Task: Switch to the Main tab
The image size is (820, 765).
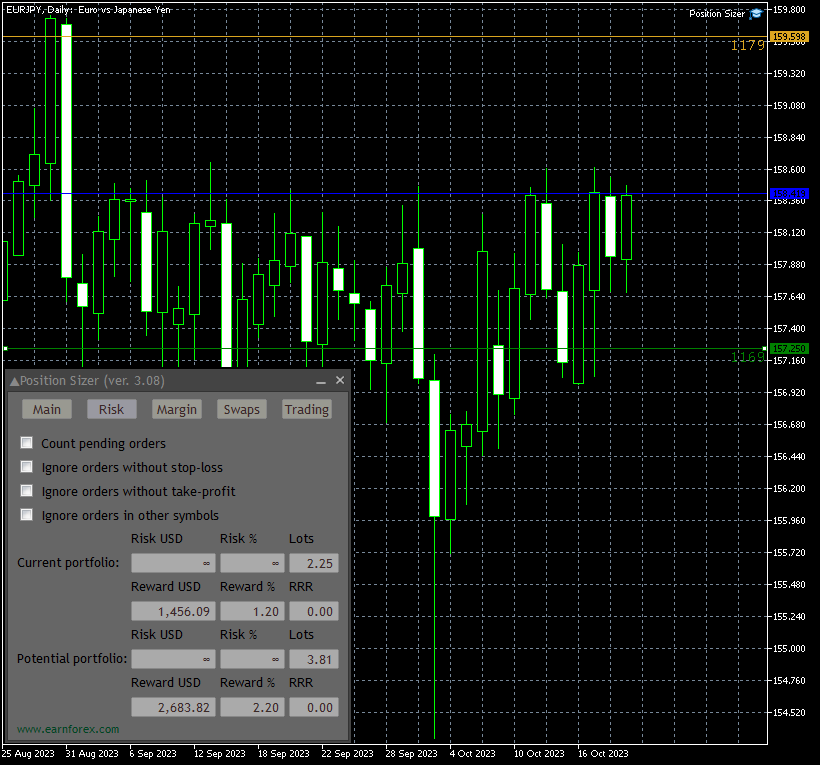Action: (x=47, y=409)
